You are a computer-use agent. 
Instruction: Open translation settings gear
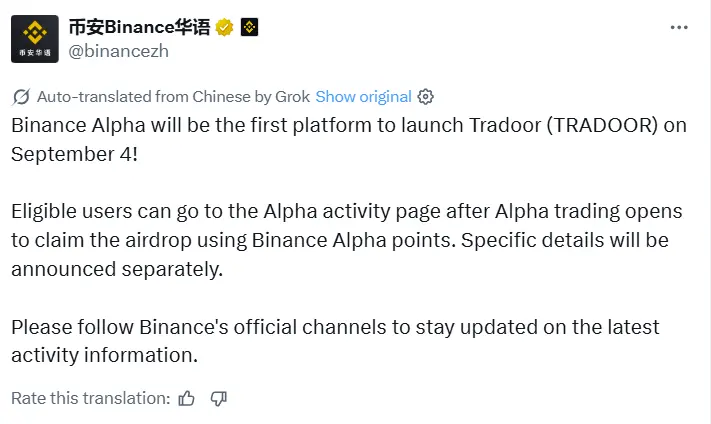point(425,97)
